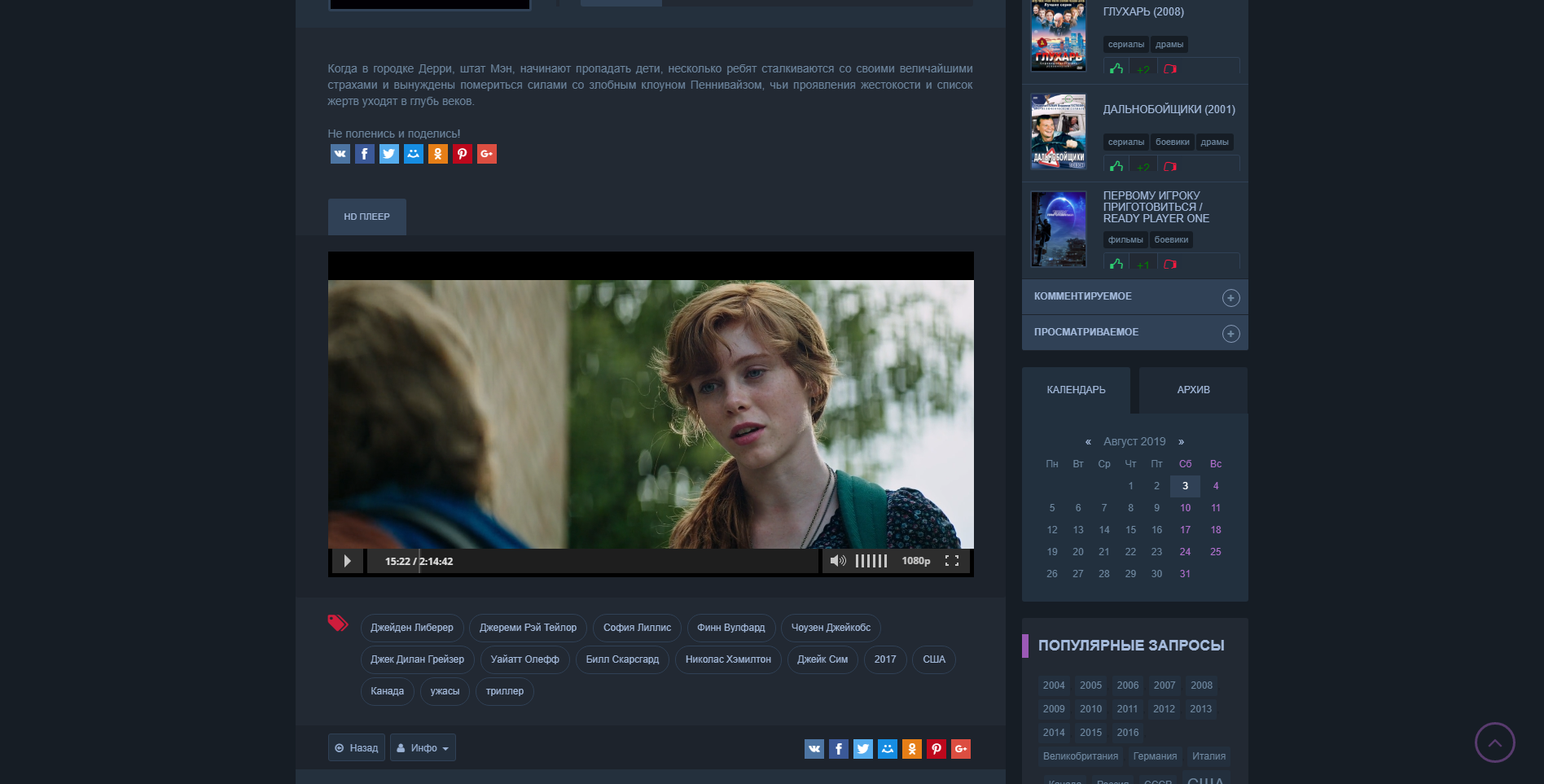Go to previous month in calendar
1544x784 pixels.
coord(1088,441)
